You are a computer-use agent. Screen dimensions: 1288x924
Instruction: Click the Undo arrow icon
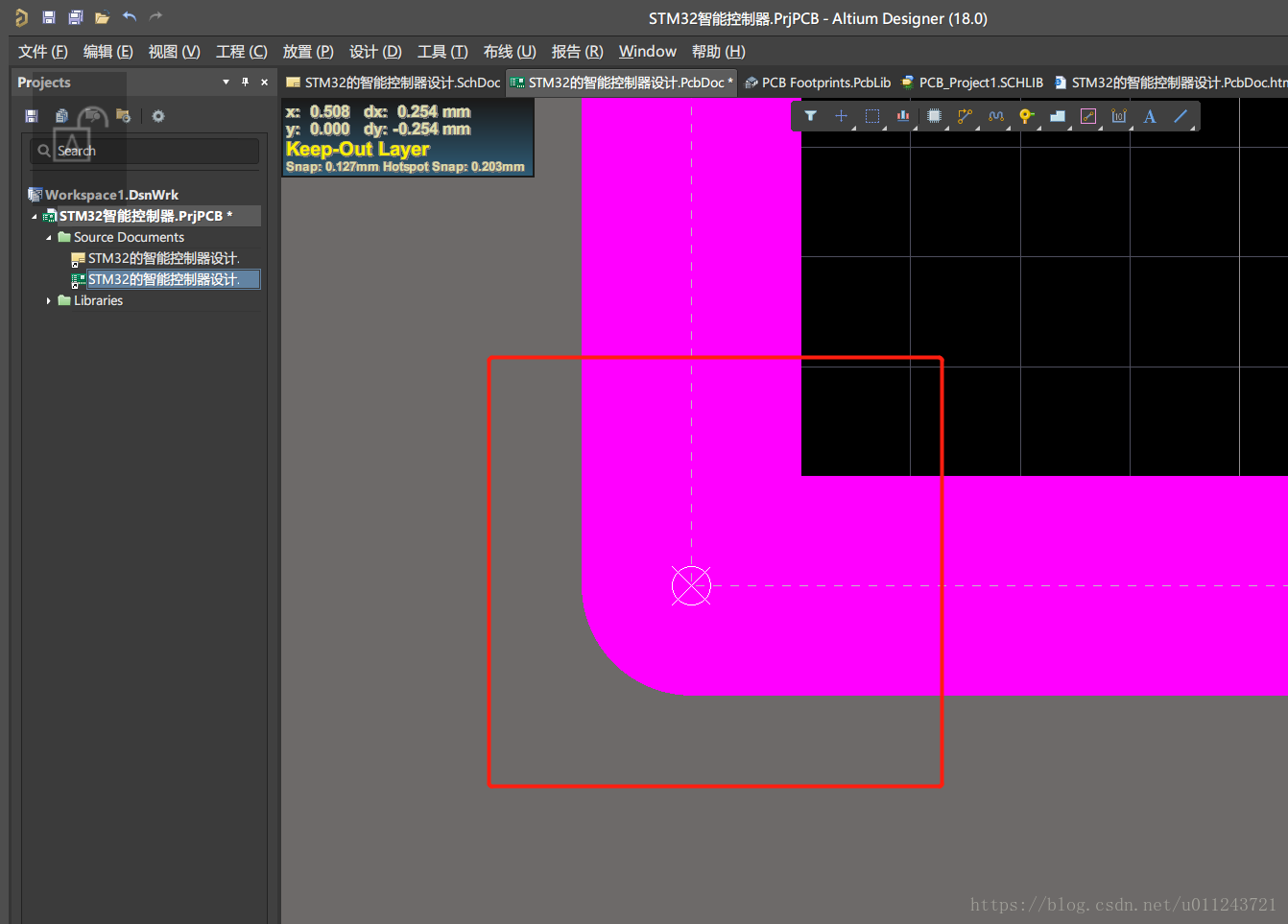130,16
